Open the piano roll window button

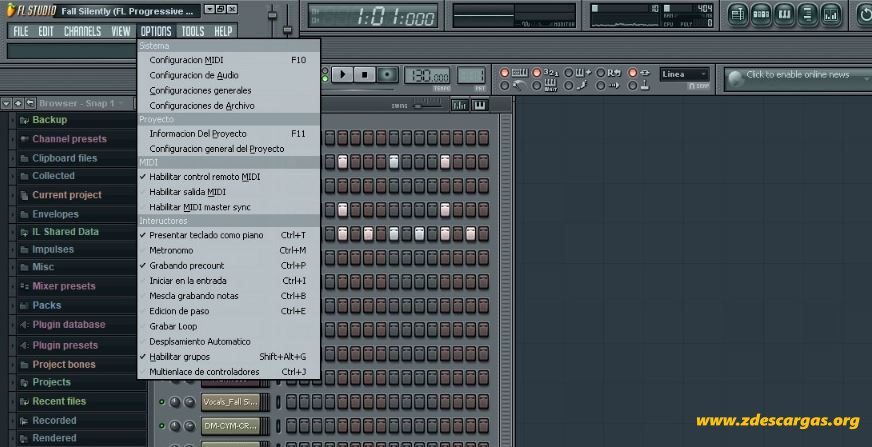[784, 14]
